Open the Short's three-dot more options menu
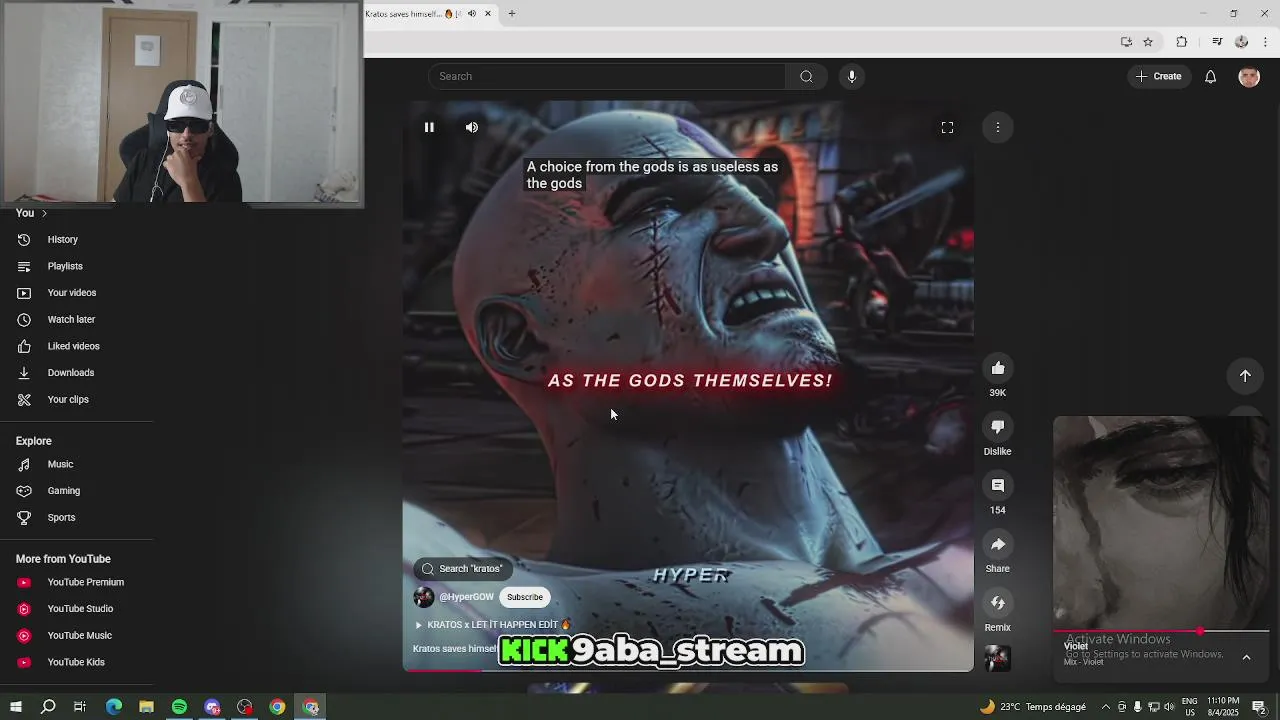The image size is (1280, 720). [x=998, y=127]
